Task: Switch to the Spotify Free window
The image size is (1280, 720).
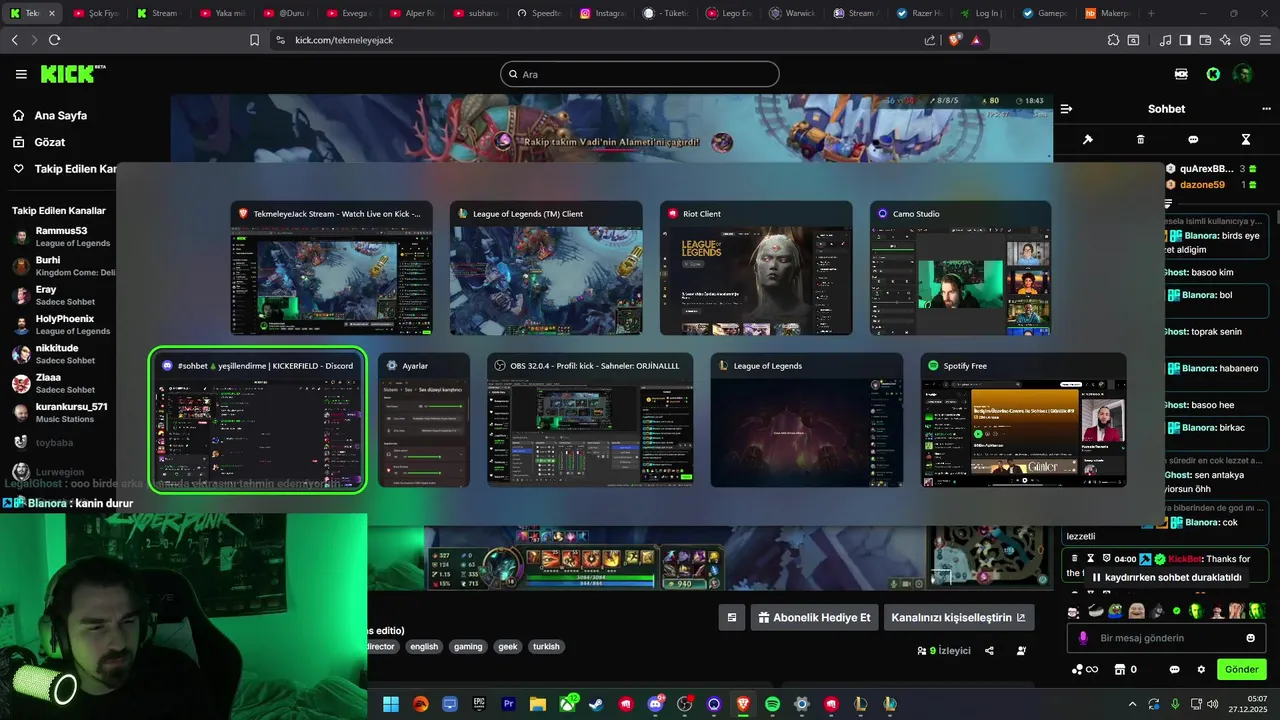Action: 1023,420
